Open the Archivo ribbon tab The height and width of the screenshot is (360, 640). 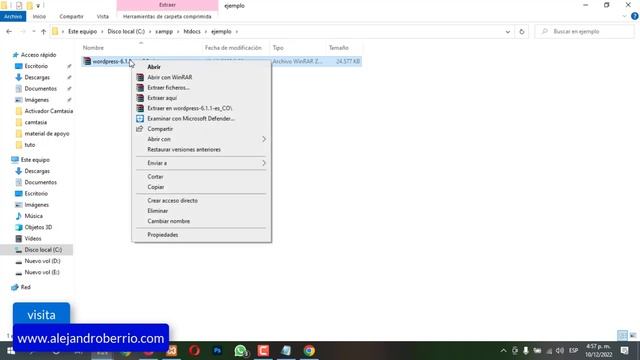pyautogui.click(x=13, y=16)
